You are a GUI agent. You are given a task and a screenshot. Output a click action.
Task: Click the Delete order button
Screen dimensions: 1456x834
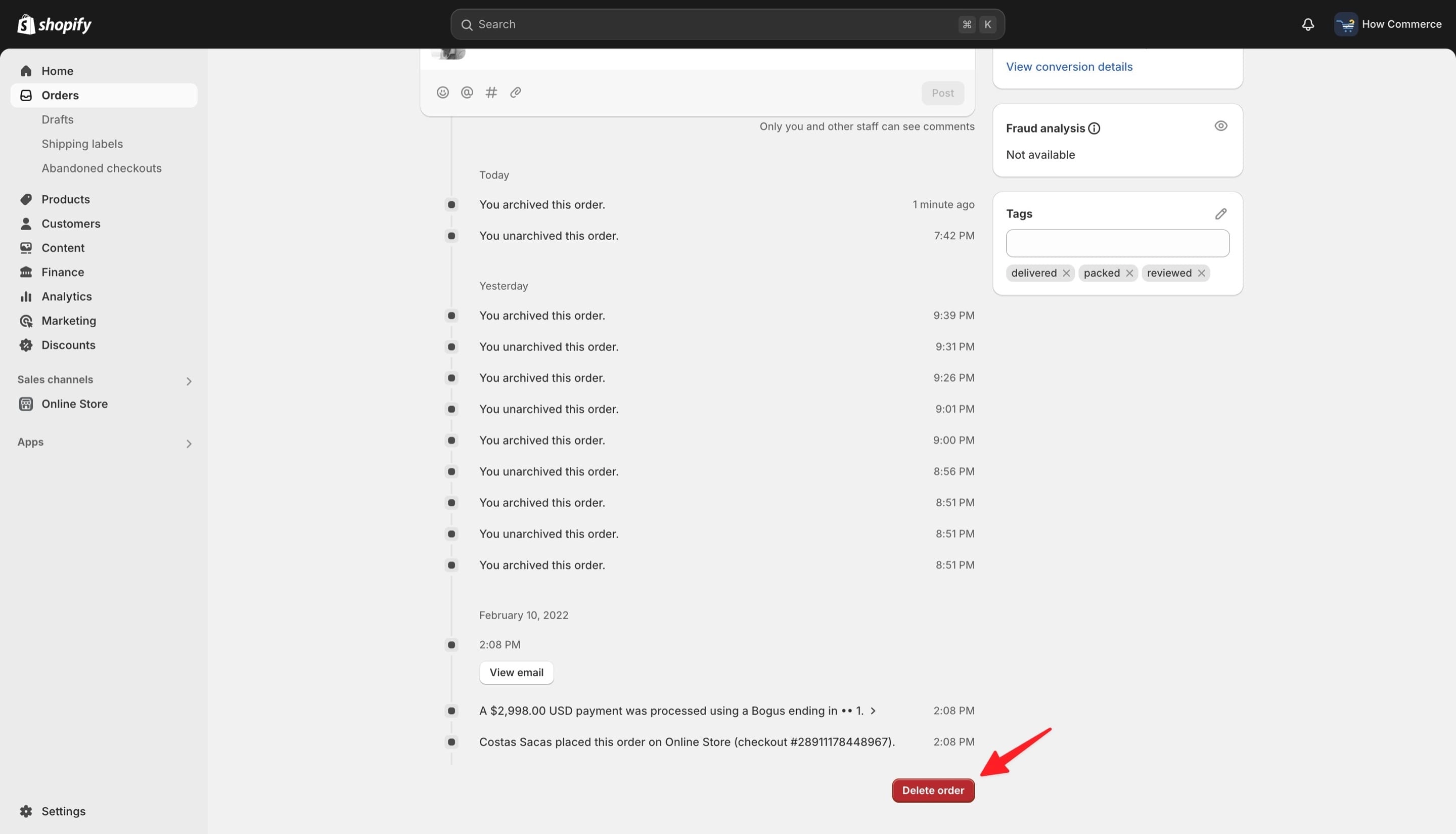coord(933,791)
